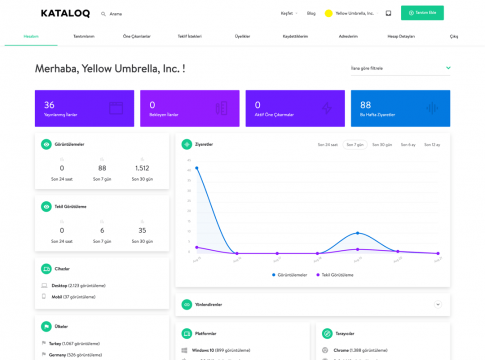The height and width of the screenshot is (360, 485).
Task: Click the 1.512 views value
Action: [142, 168]
